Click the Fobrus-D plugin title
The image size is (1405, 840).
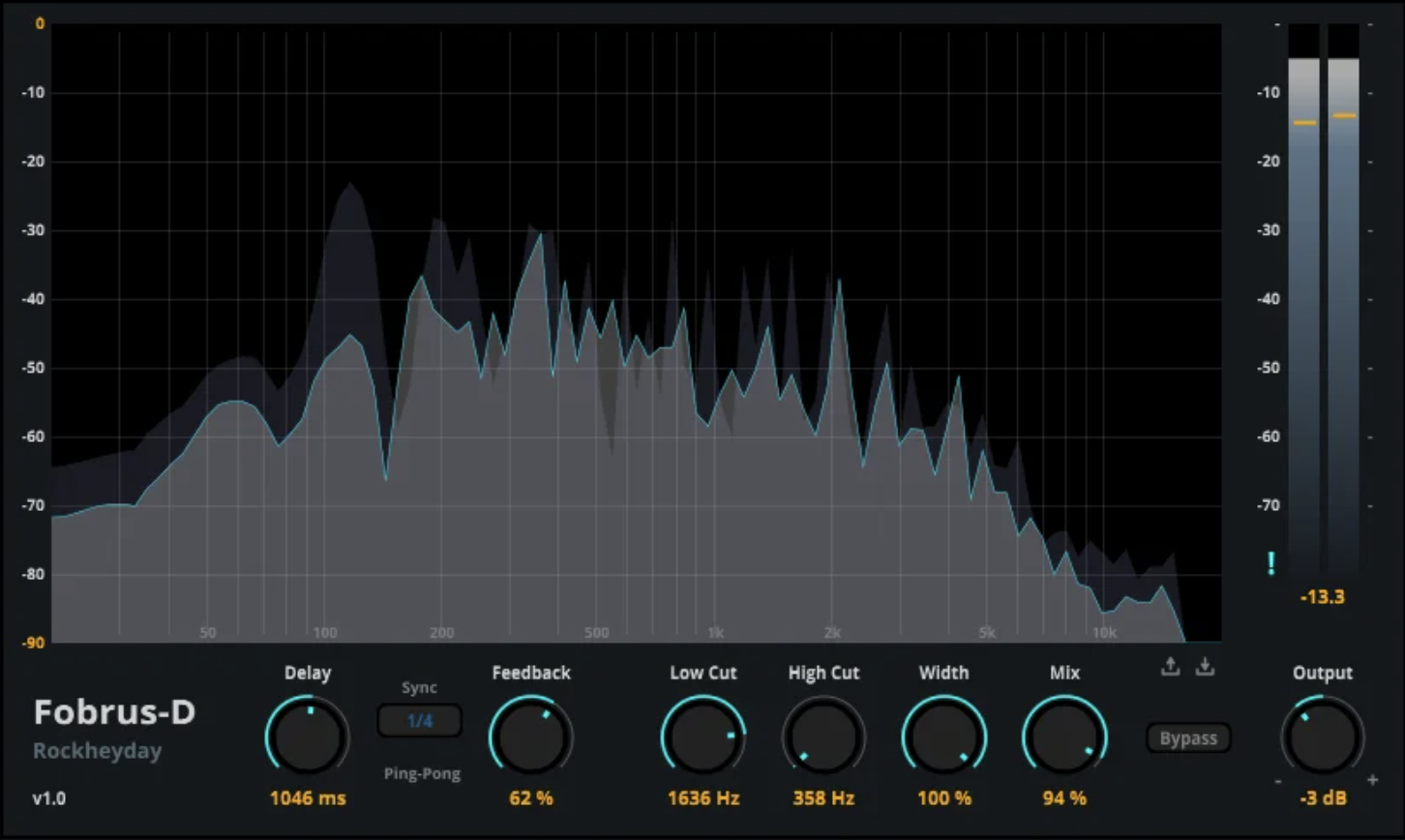114,712
